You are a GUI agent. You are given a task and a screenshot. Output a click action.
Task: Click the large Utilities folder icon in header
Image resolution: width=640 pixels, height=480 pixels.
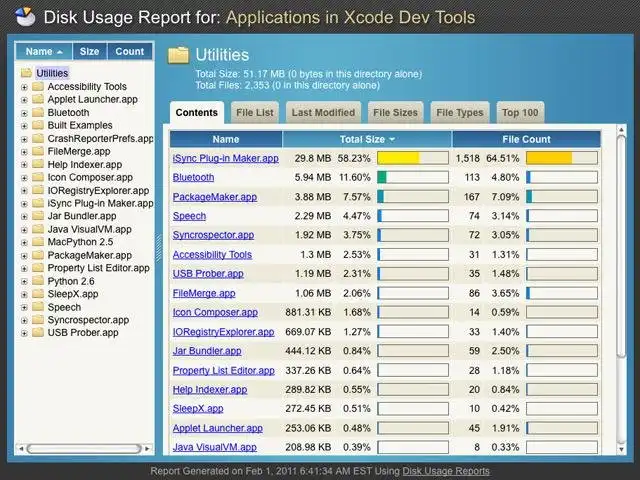[x=178, y=55]
